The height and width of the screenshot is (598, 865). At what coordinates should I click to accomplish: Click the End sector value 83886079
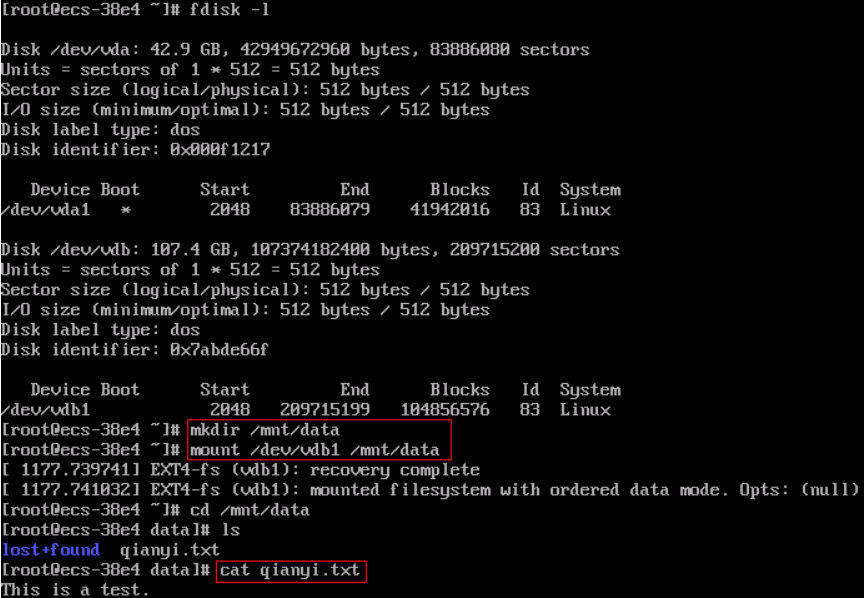(330, 210)
